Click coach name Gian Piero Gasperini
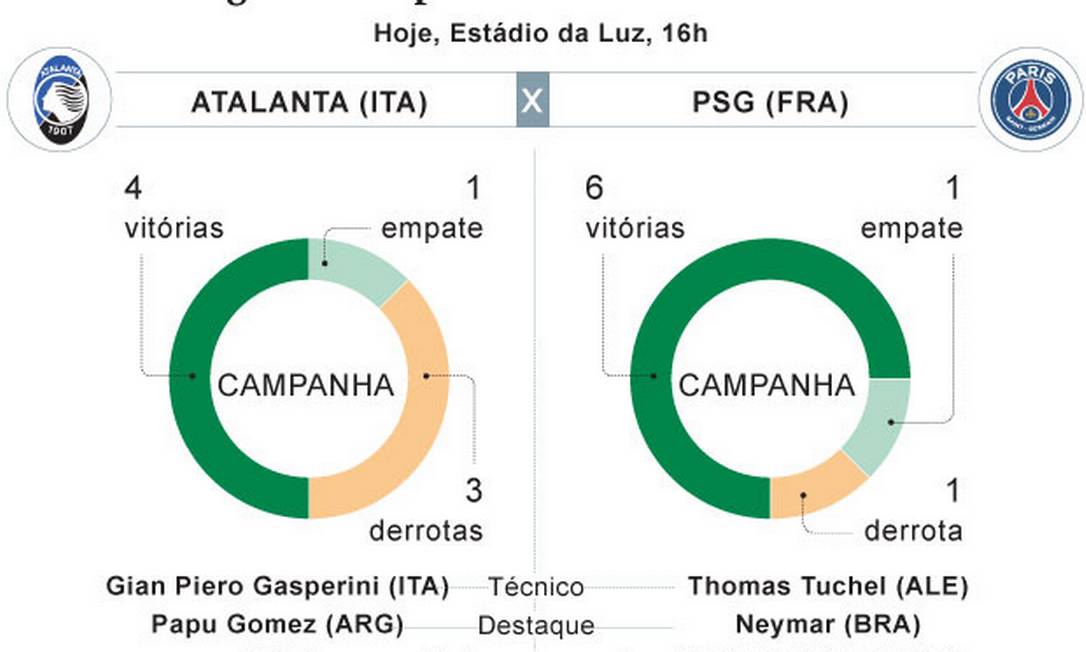The height and width of the screenshot is (652, 1086). point(277,586)
